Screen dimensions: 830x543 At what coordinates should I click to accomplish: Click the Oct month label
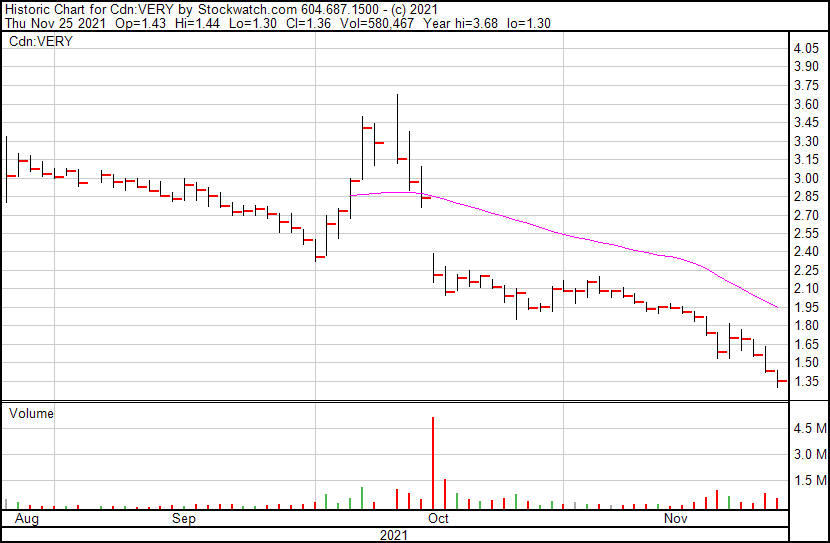click(x=438, y=519)
